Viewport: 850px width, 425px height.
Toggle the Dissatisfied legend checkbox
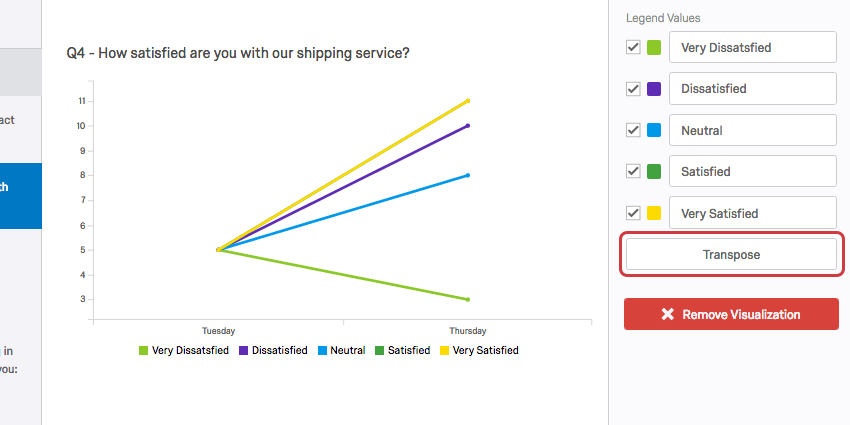tap(633, 88)
